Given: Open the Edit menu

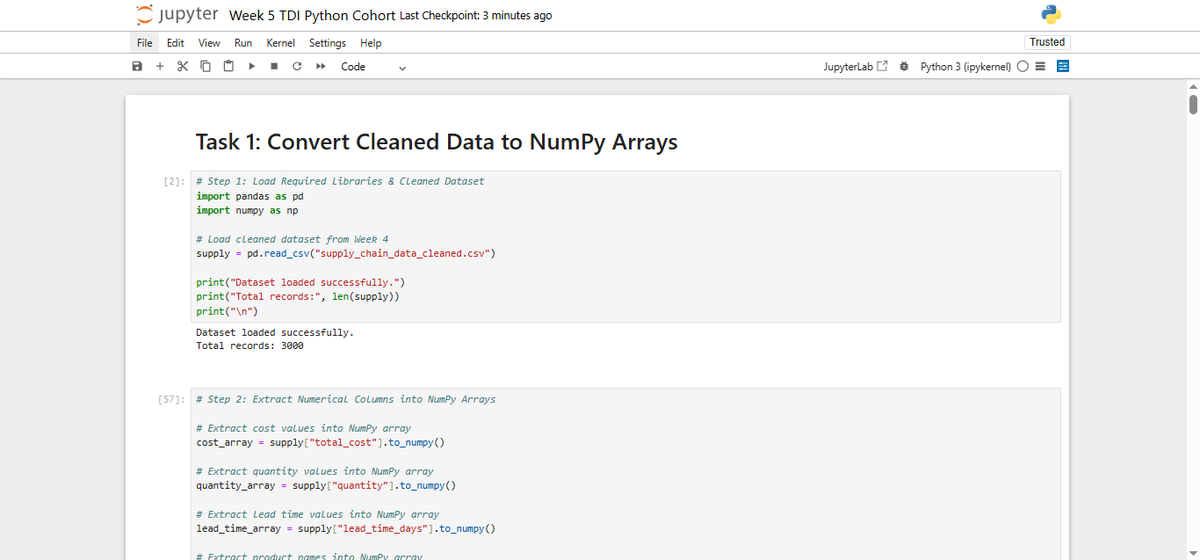Looking at the screenshot, I should [x=175, y=43].
